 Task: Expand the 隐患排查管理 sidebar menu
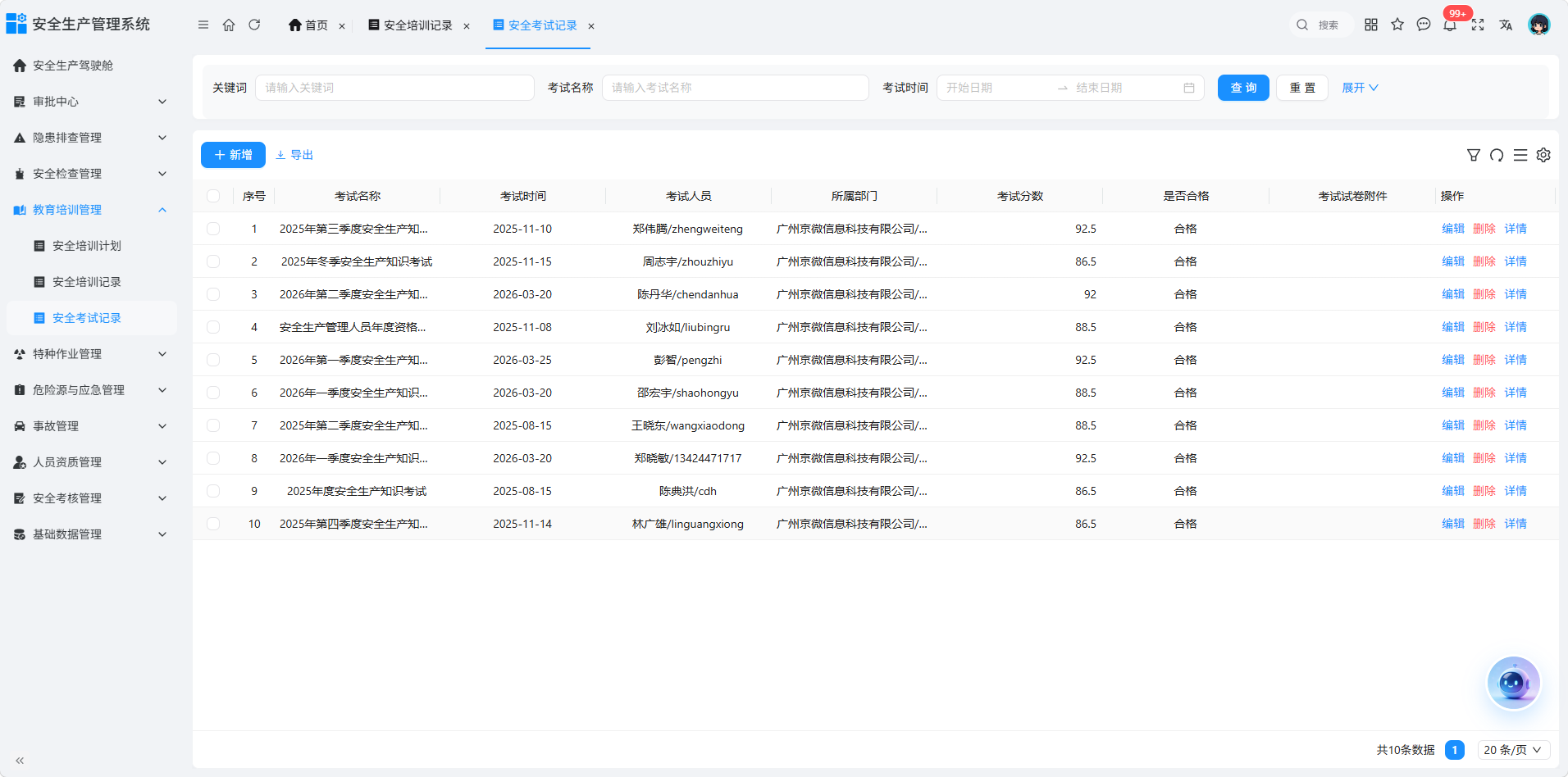[x=92, y=138]
